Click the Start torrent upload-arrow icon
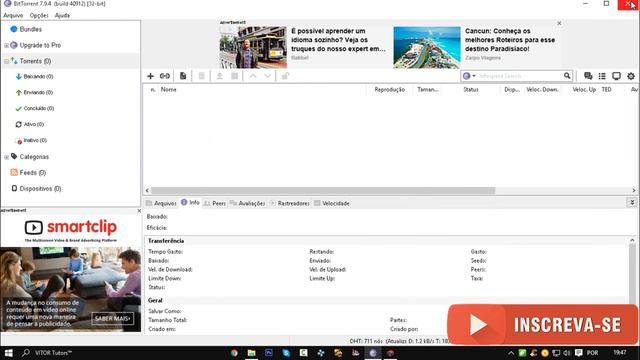Viewport: 640px width, 360px height. [220, 76]
